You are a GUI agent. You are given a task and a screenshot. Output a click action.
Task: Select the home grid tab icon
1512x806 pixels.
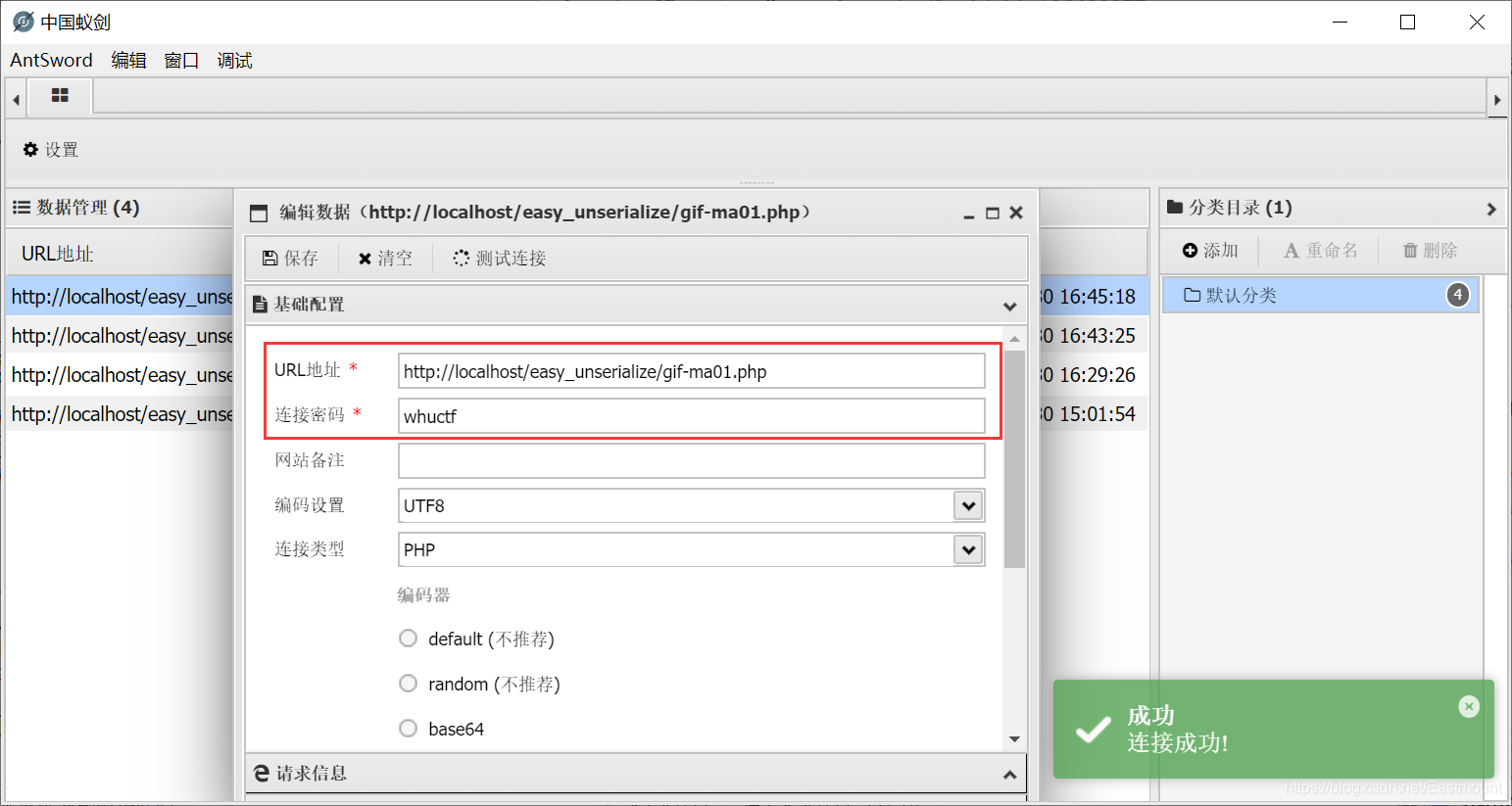click(x=60, y=95)
